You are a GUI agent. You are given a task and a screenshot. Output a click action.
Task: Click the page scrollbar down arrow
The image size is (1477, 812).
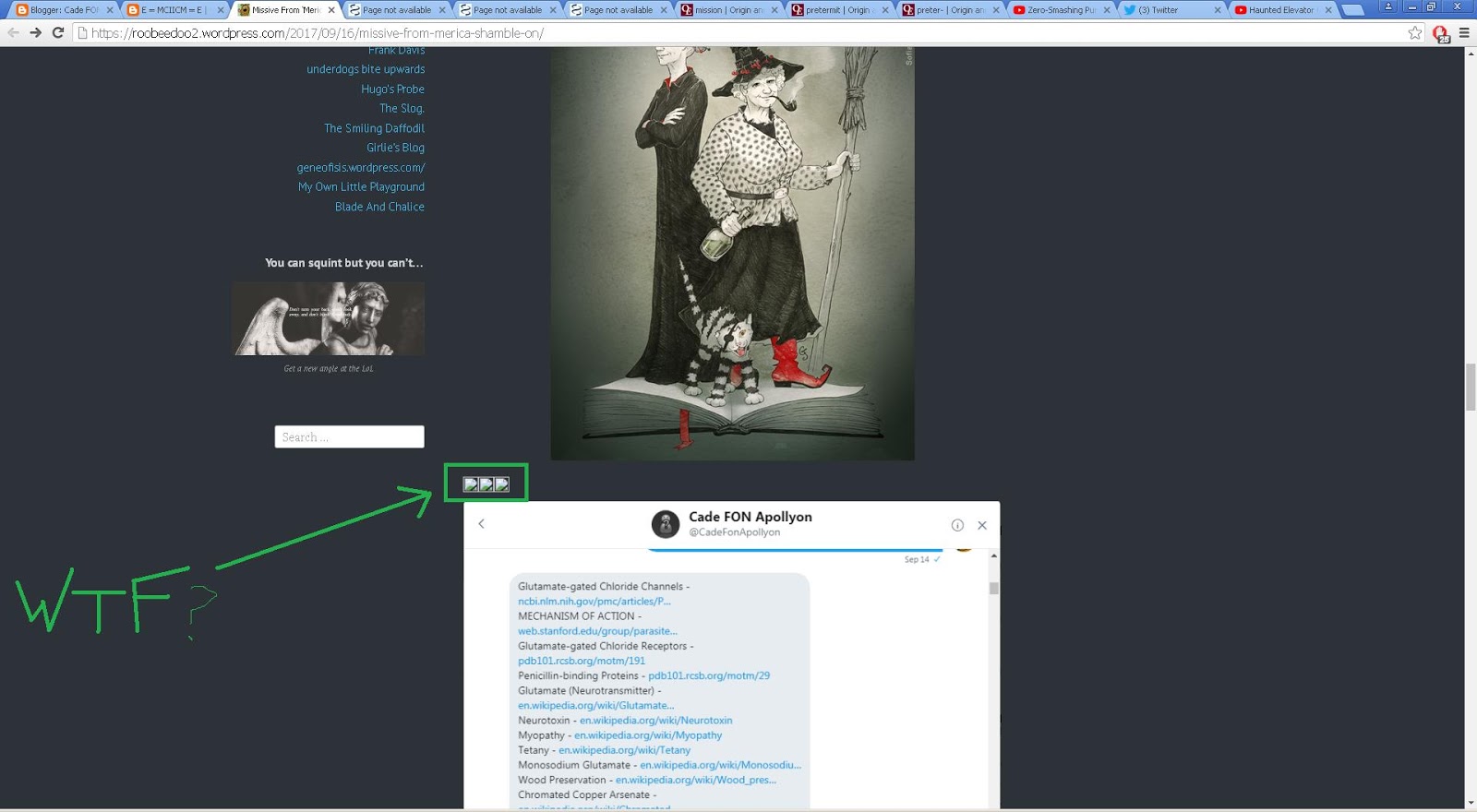(1471, 804)
